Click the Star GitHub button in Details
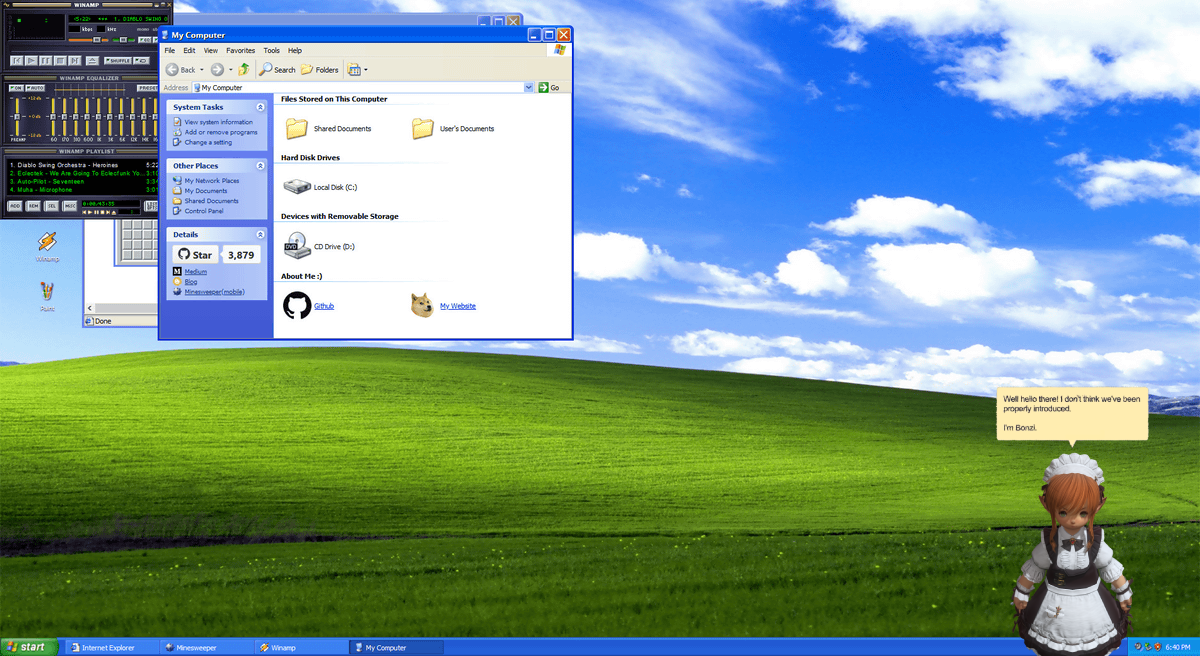Screen dimensions: 1200x656 [x=195, y=255]
